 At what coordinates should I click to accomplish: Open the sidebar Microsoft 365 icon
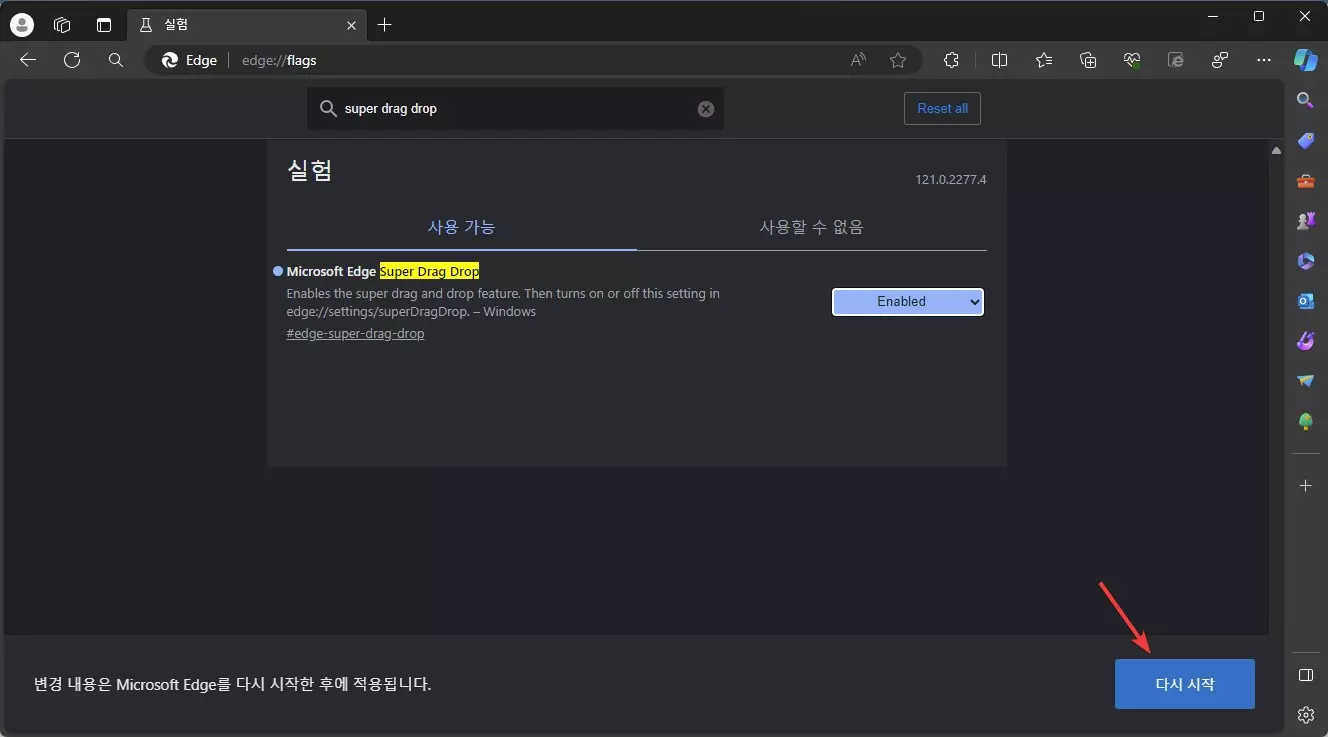(x=1305, y=261)
